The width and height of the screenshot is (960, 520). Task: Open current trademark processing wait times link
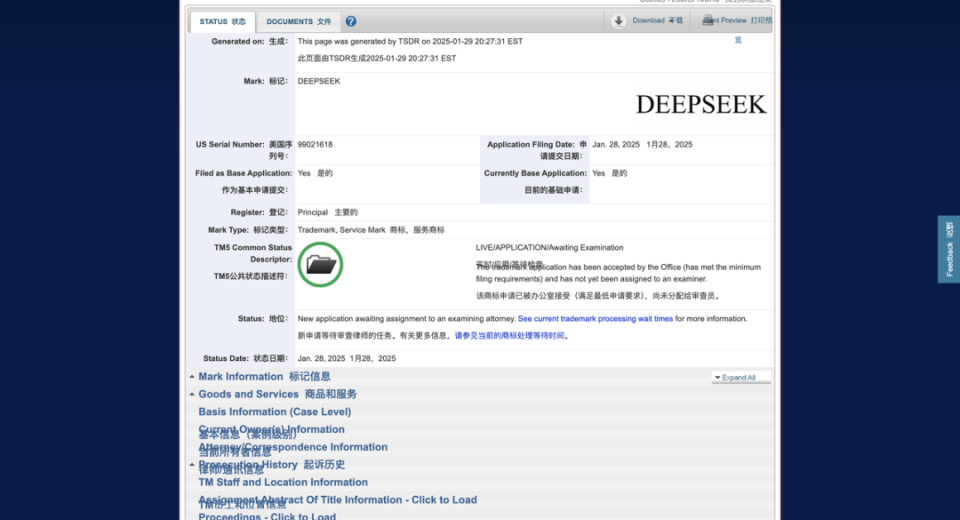(x=595, y=319)
